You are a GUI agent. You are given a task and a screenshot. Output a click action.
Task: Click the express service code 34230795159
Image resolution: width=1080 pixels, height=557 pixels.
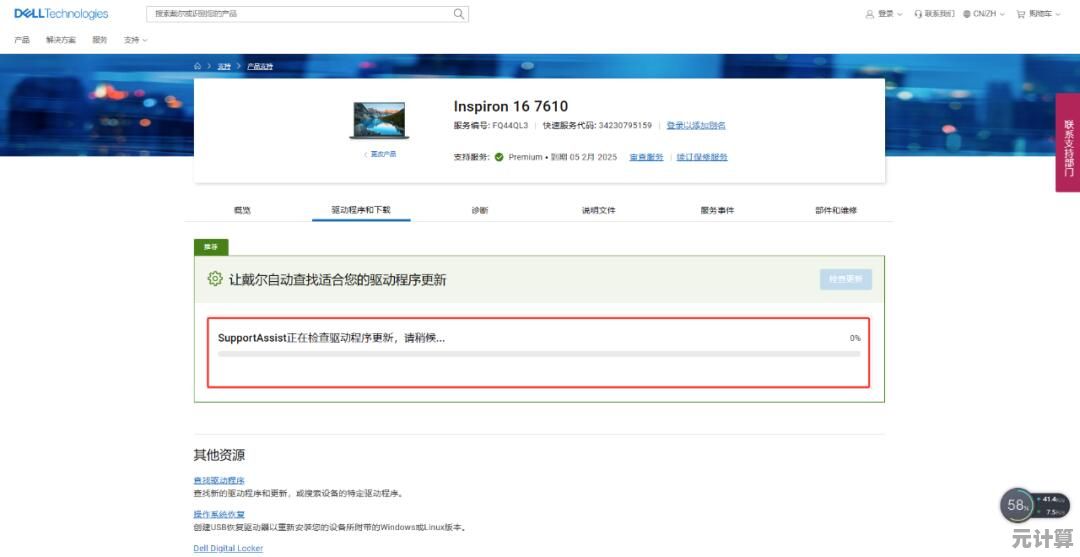click(x=625, y=125)
